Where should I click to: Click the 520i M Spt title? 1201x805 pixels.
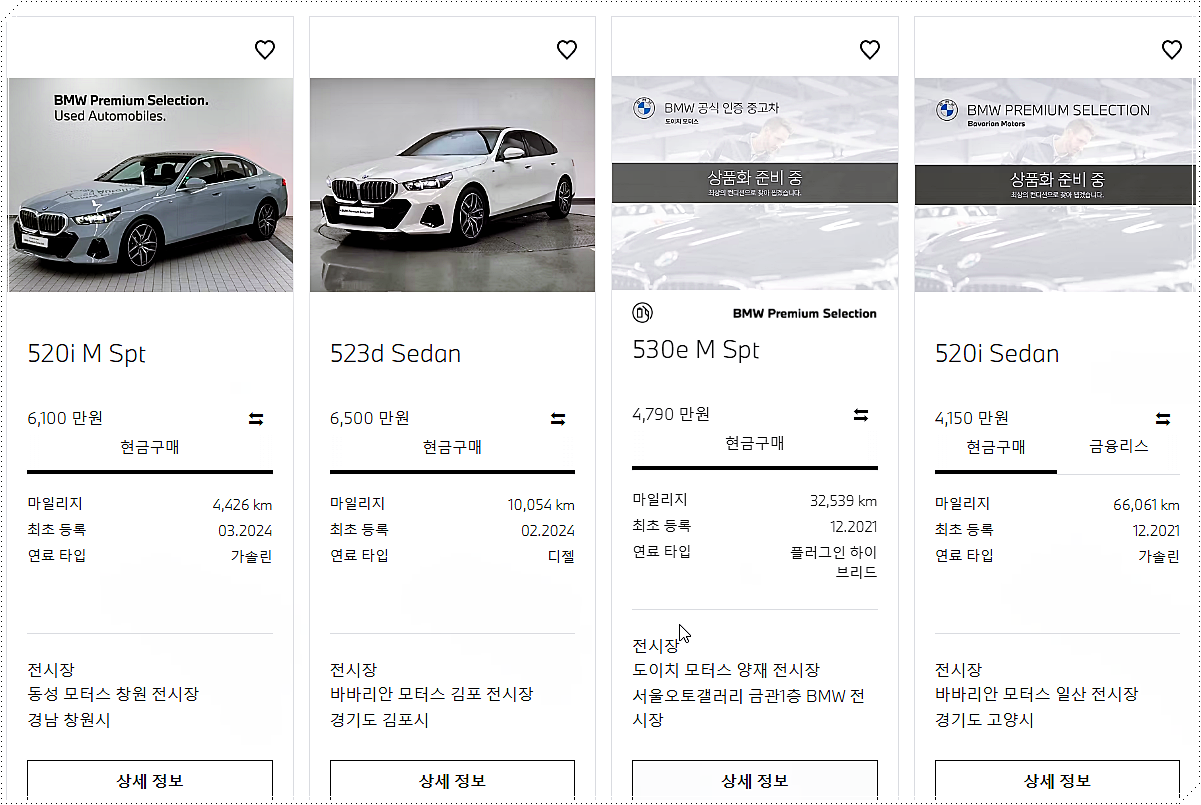point(87,354)
